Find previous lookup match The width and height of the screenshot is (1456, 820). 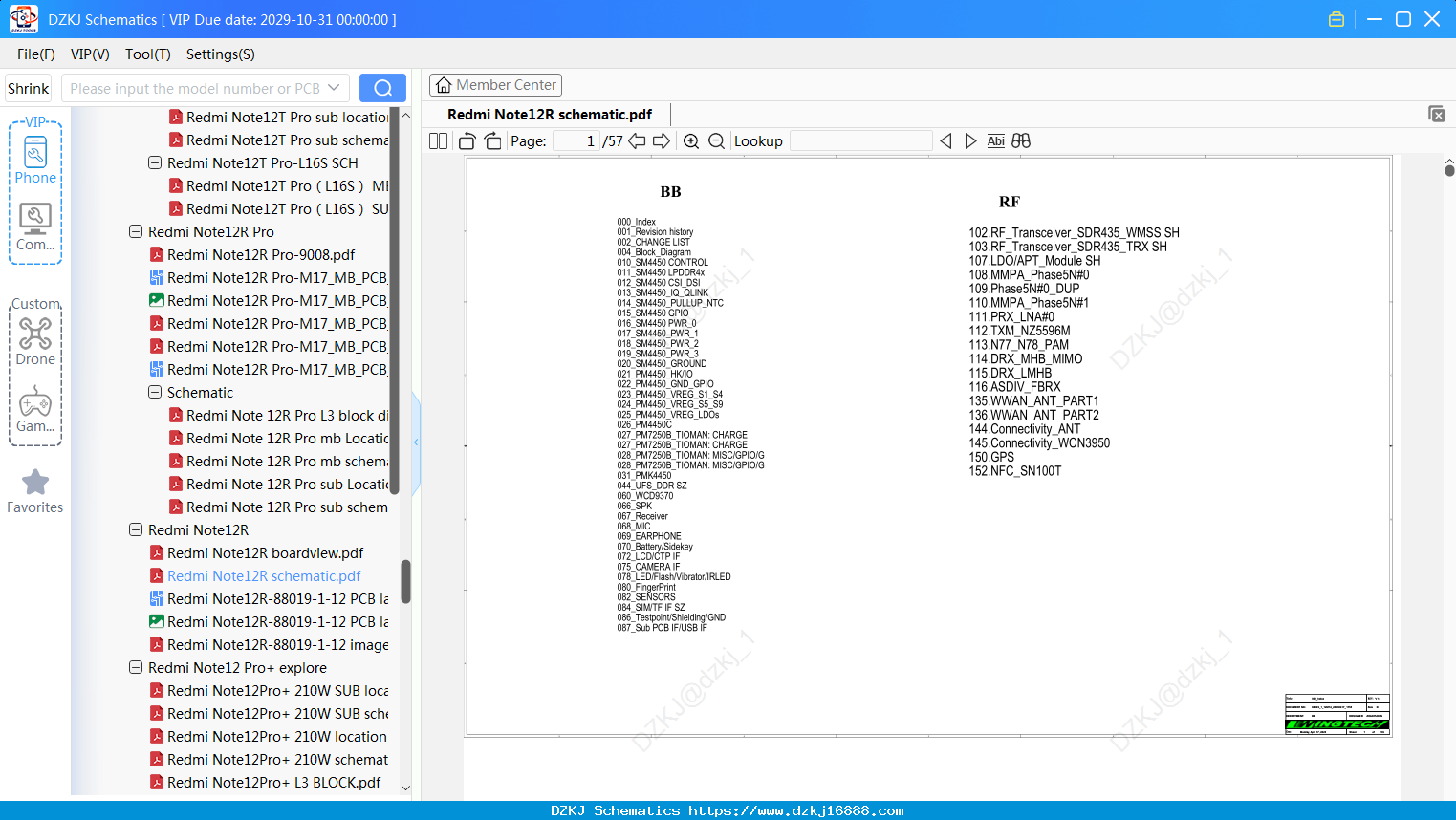pyautogui.click(x=945, y=141)
